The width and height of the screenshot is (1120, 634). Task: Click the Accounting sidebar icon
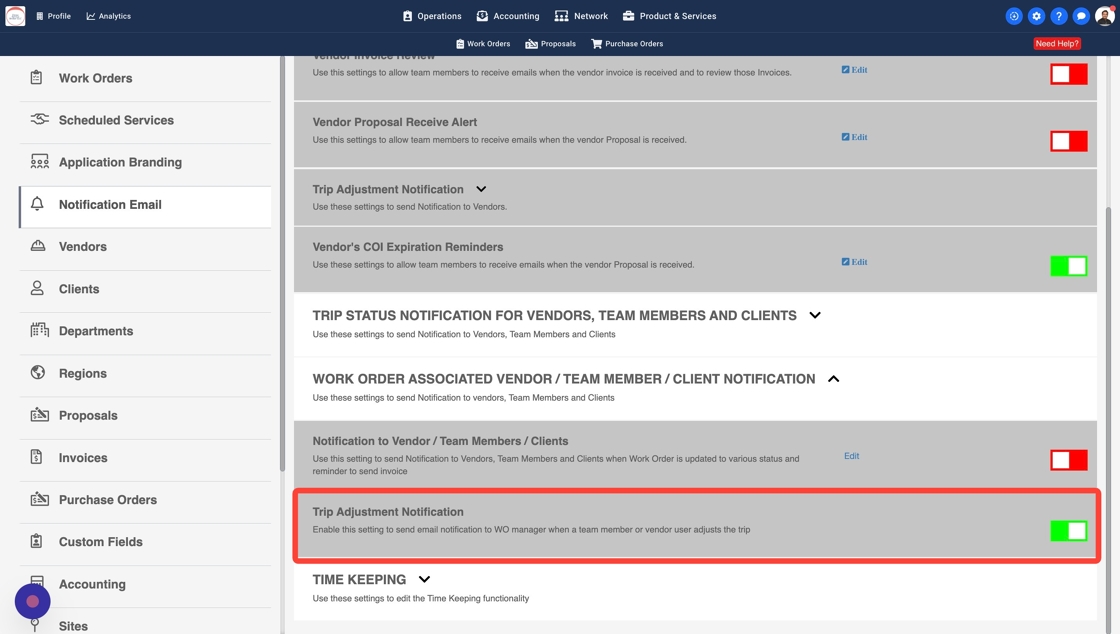click(x=37, y=581)
